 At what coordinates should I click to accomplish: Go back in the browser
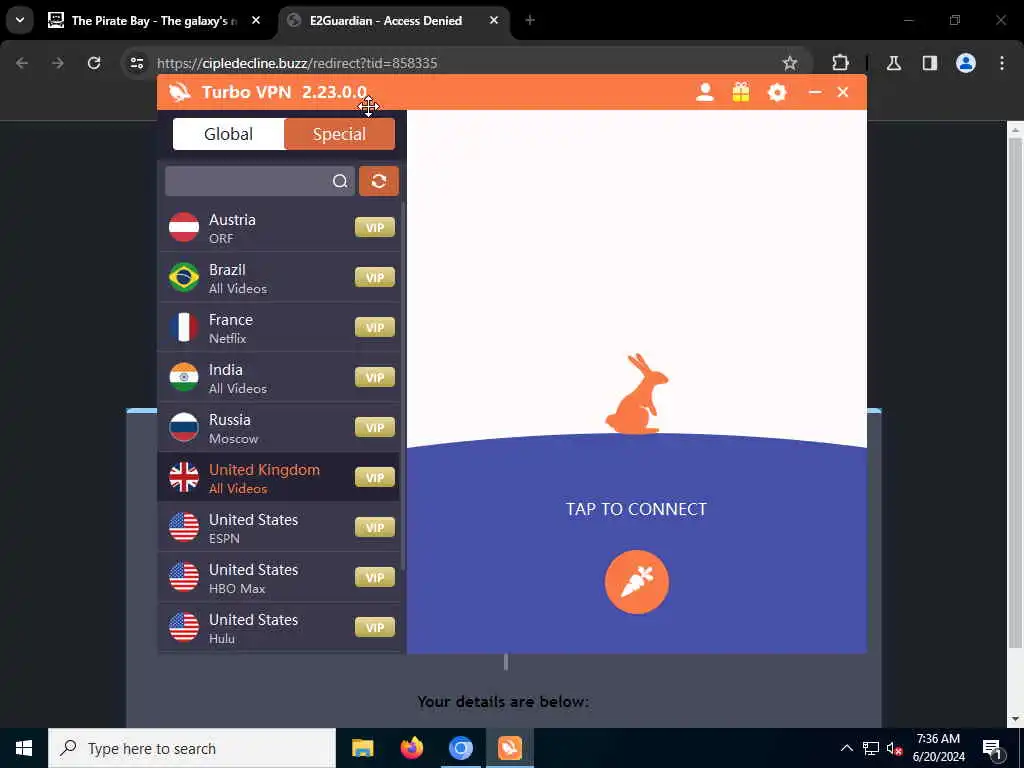(x=22, y=63)
